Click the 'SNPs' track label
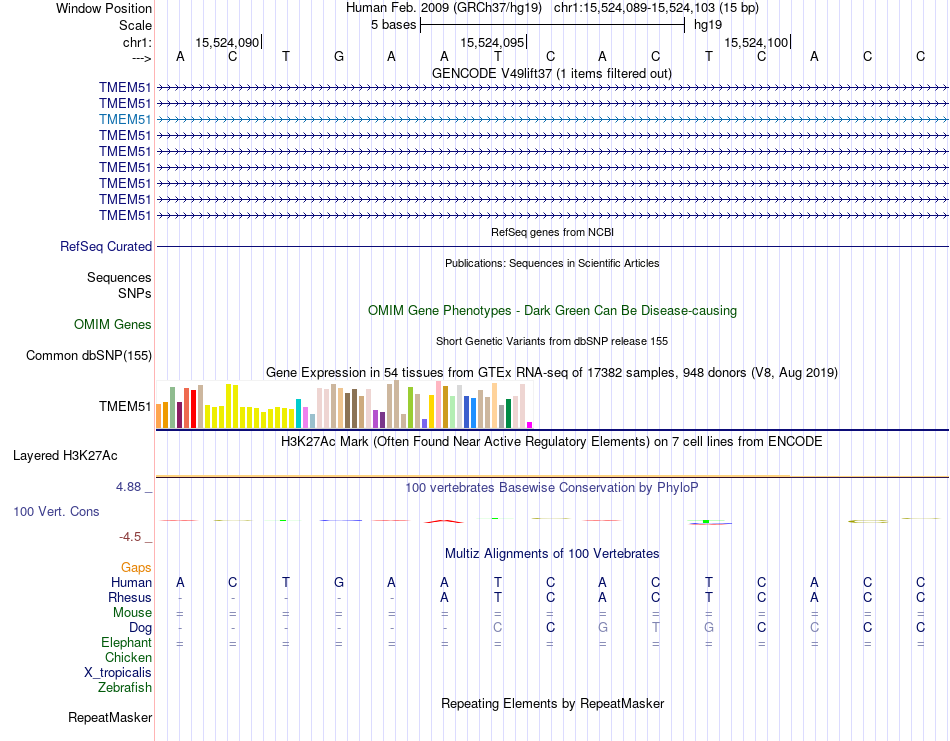The height and width of the screenshot is (741, 950). 135,293
